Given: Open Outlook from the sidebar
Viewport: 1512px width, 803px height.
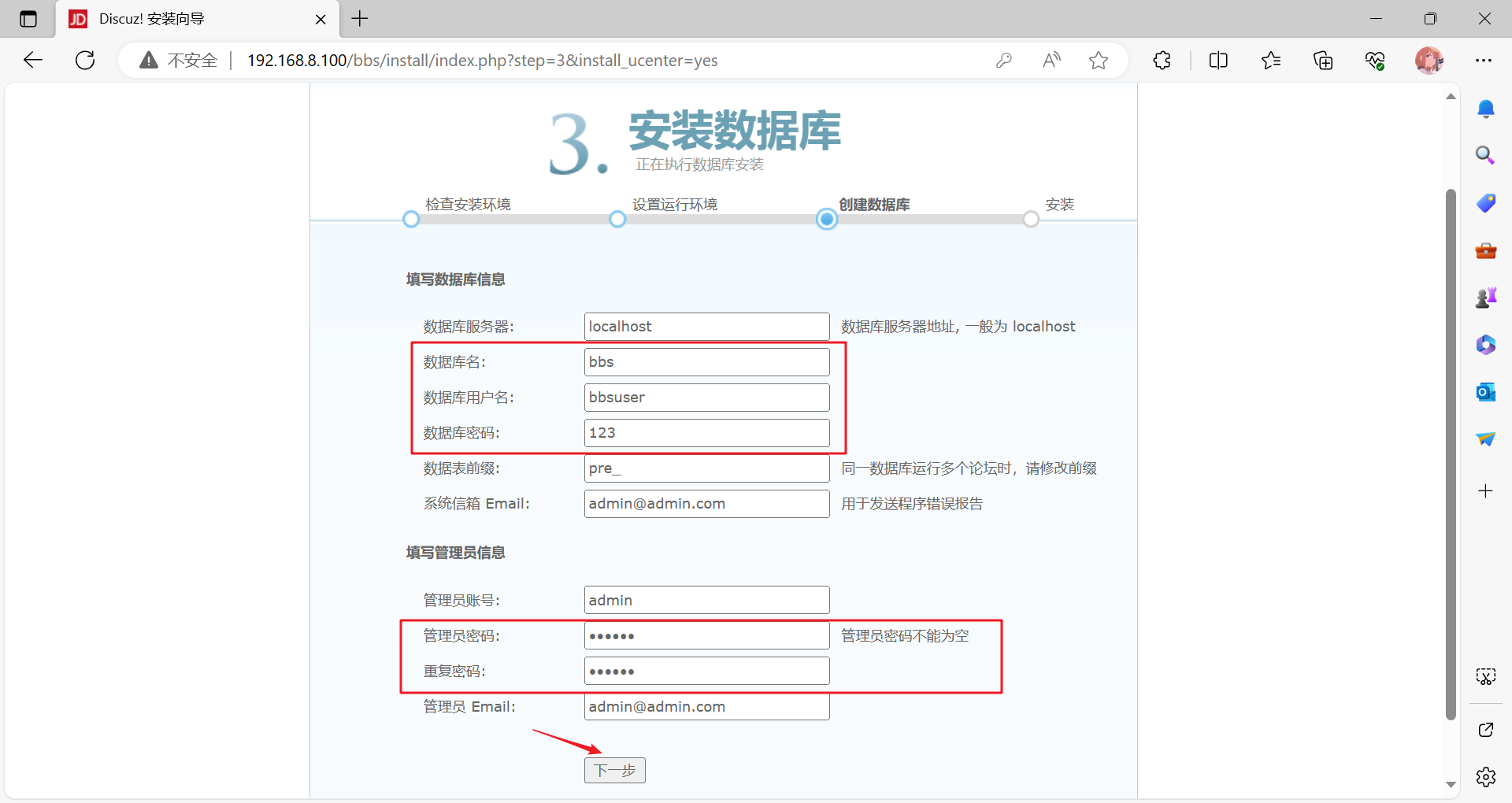Looking at the screenshot, I should tap(1486, 392).
